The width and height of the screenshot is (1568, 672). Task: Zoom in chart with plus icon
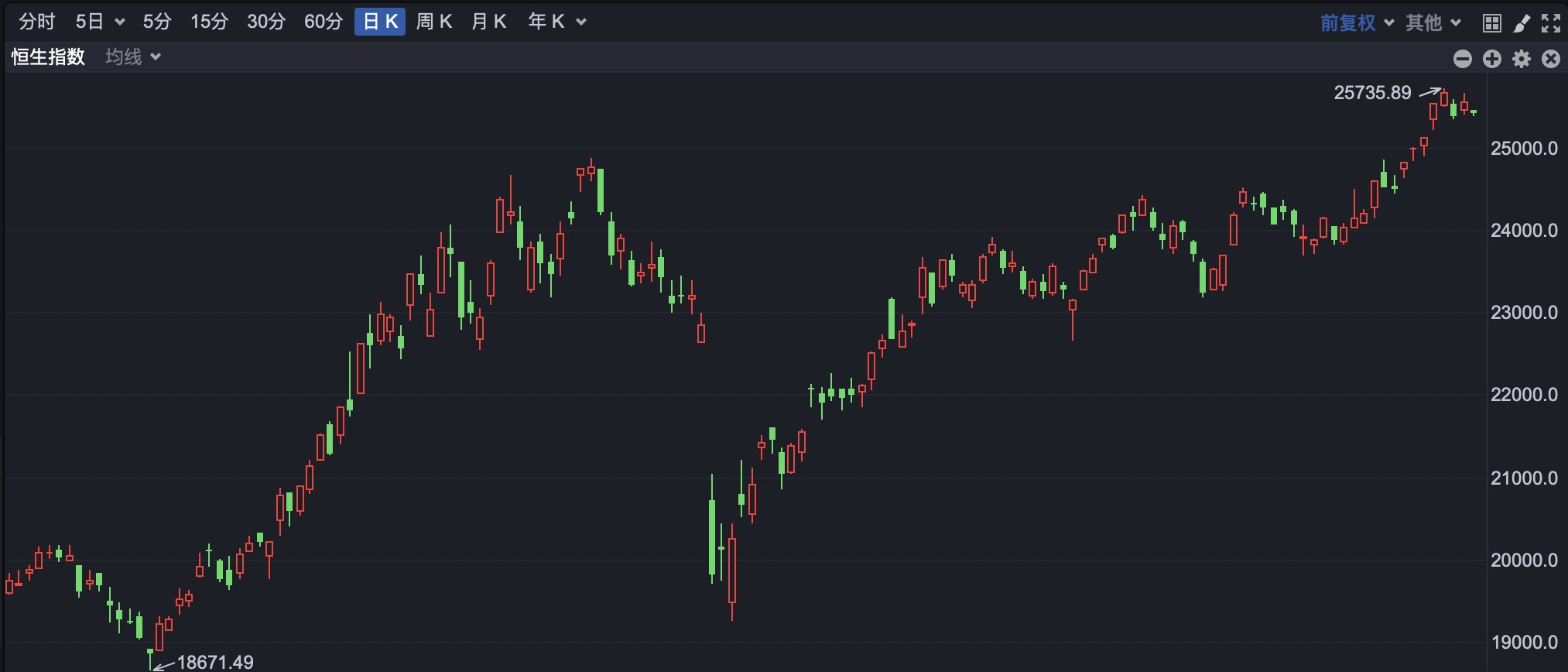[1491, 59]
